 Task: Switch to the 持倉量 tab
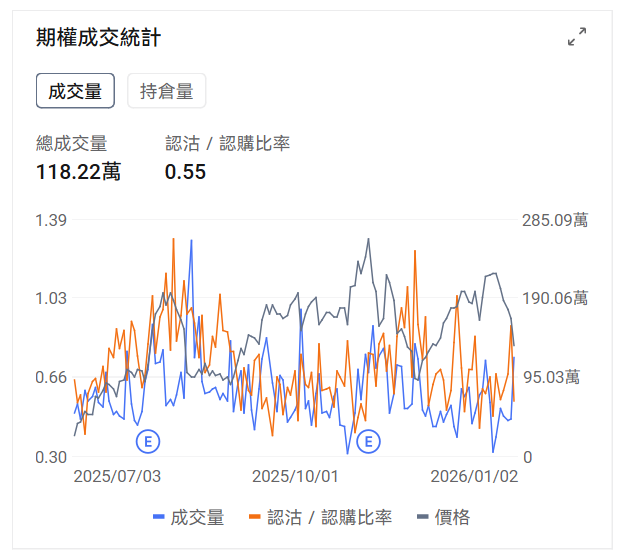click(166, 91)
